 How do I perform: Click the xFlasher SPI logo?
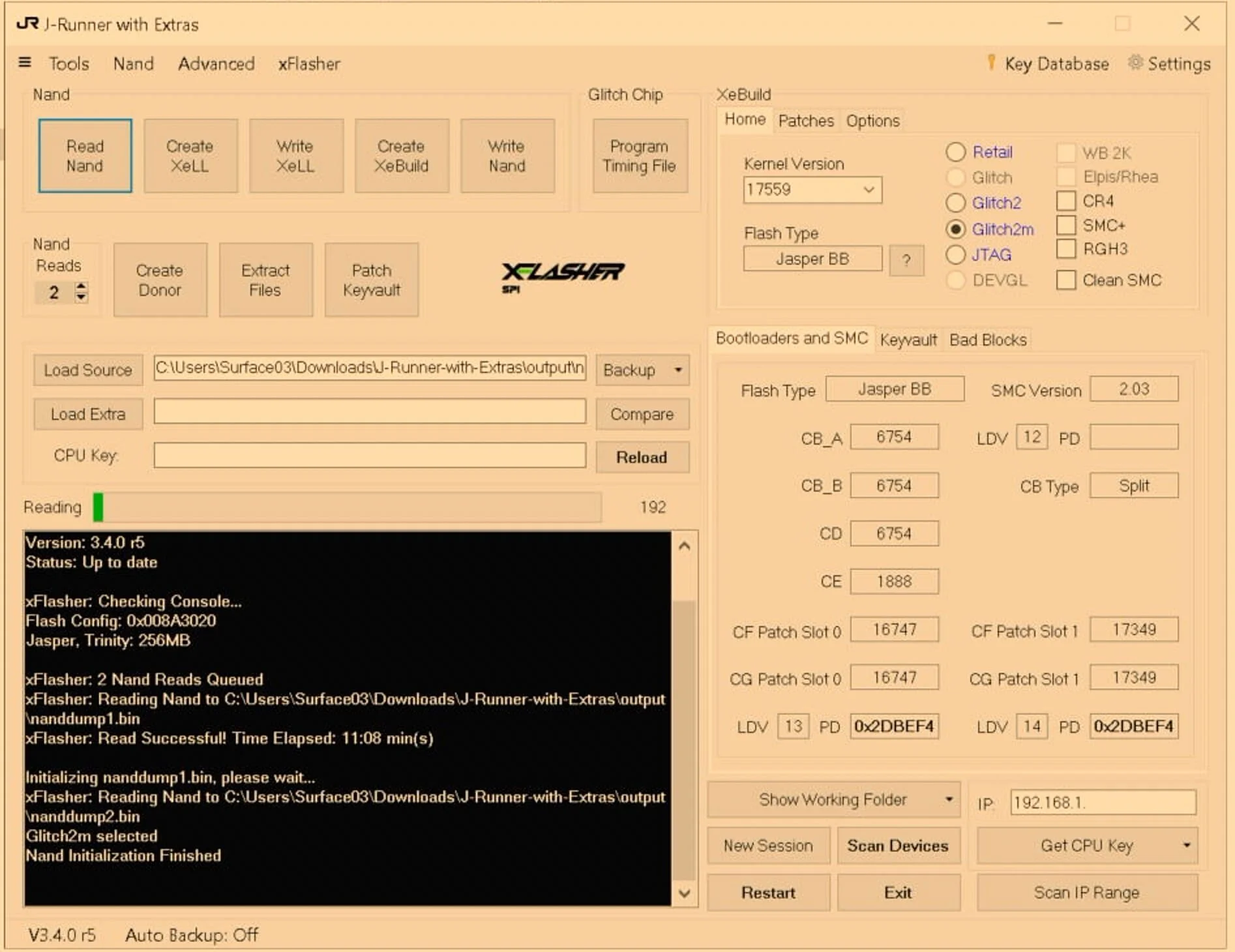point(562,276)
